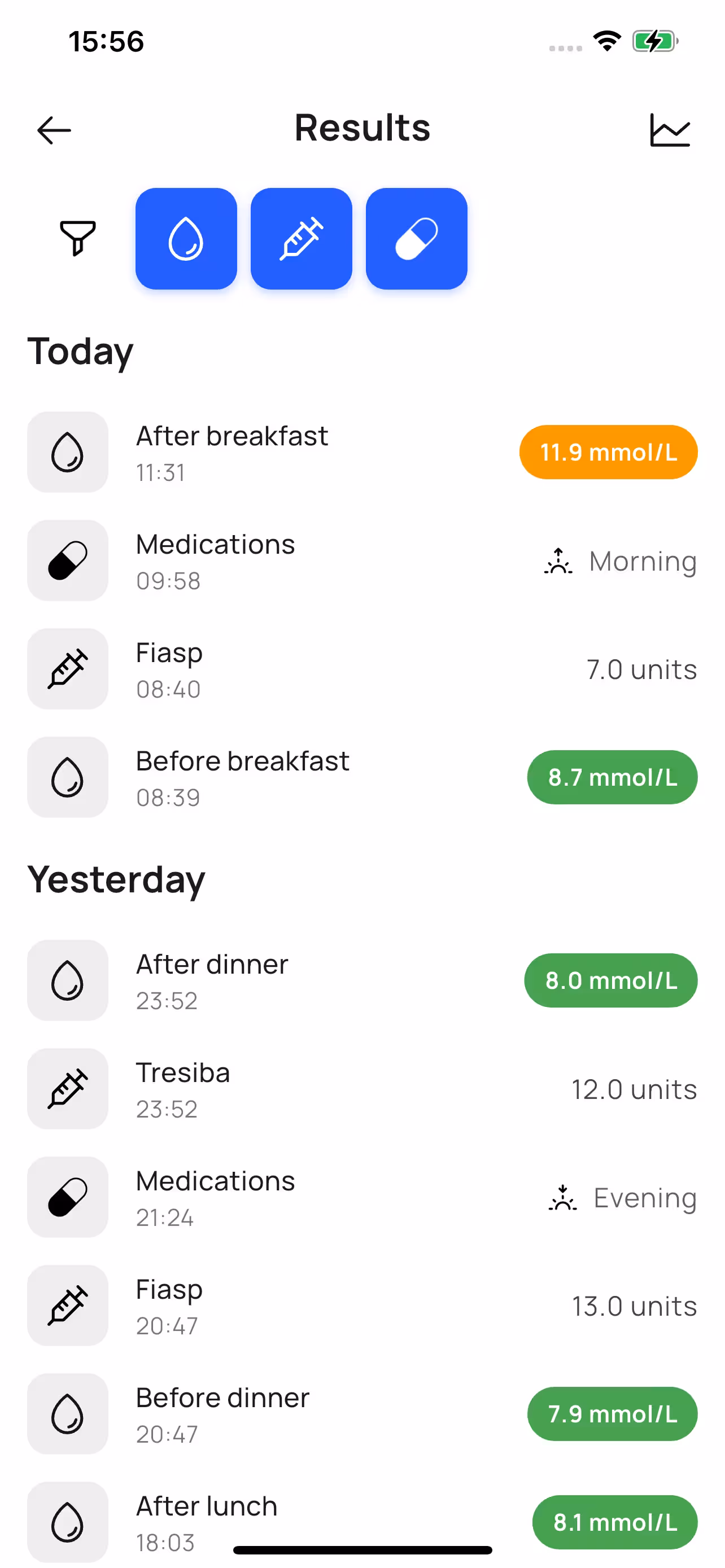Tap pill icon for 21:24 Medications

pyautogui.click(x=68, y=1197)
